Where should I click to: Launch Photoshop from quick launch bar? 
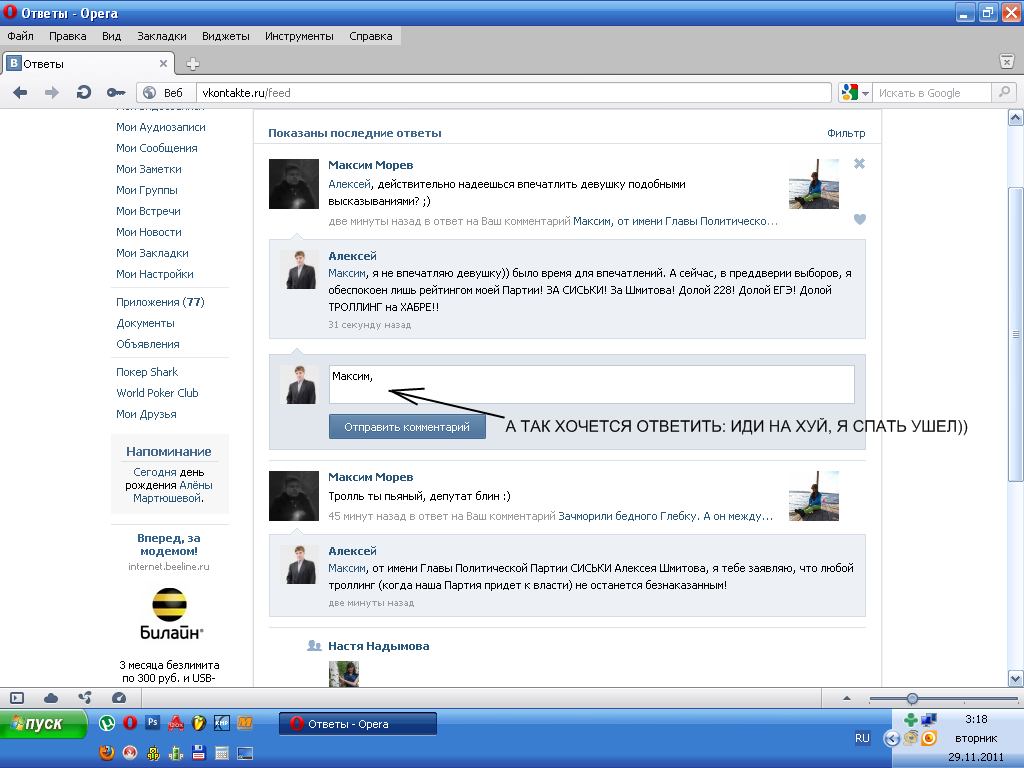pyautogui.click(x=153, y=722)
